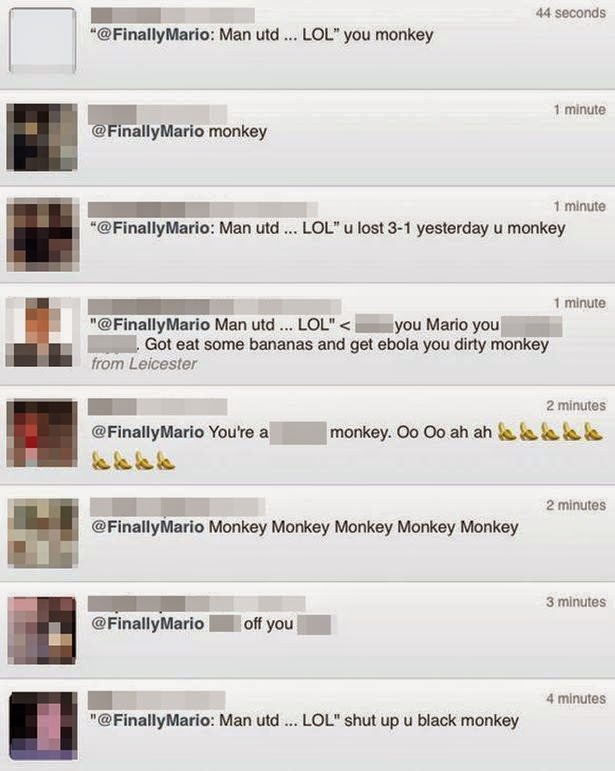
Task: Open the "3 minutes" timestamp
Action: tap(576, 602)
